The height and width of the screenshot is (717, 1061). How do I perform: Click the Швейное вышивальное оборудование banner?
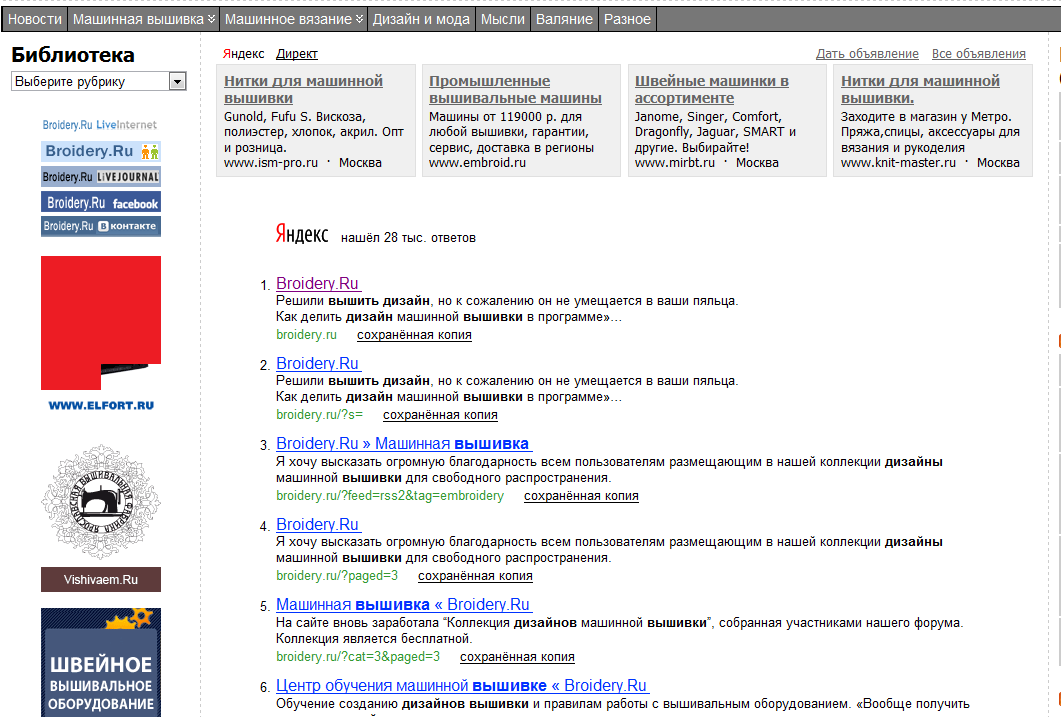point(101,663)
